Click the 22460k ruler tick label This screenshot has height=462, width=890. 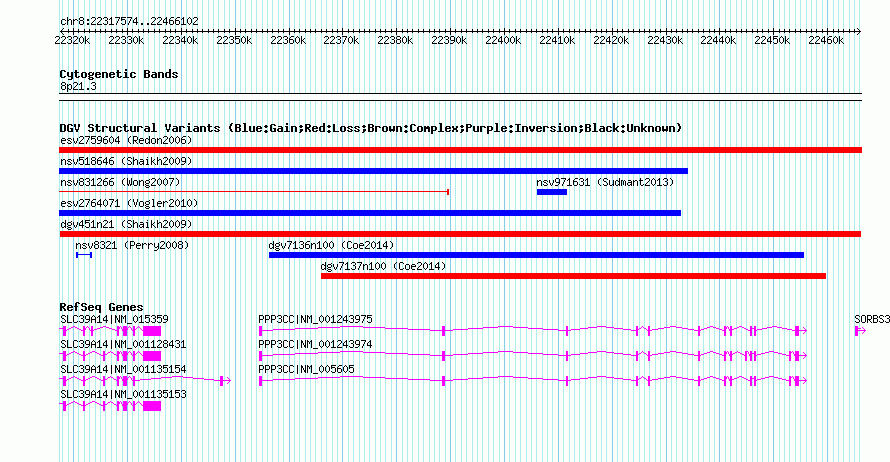pyautogui.click(x=826, y=40)
